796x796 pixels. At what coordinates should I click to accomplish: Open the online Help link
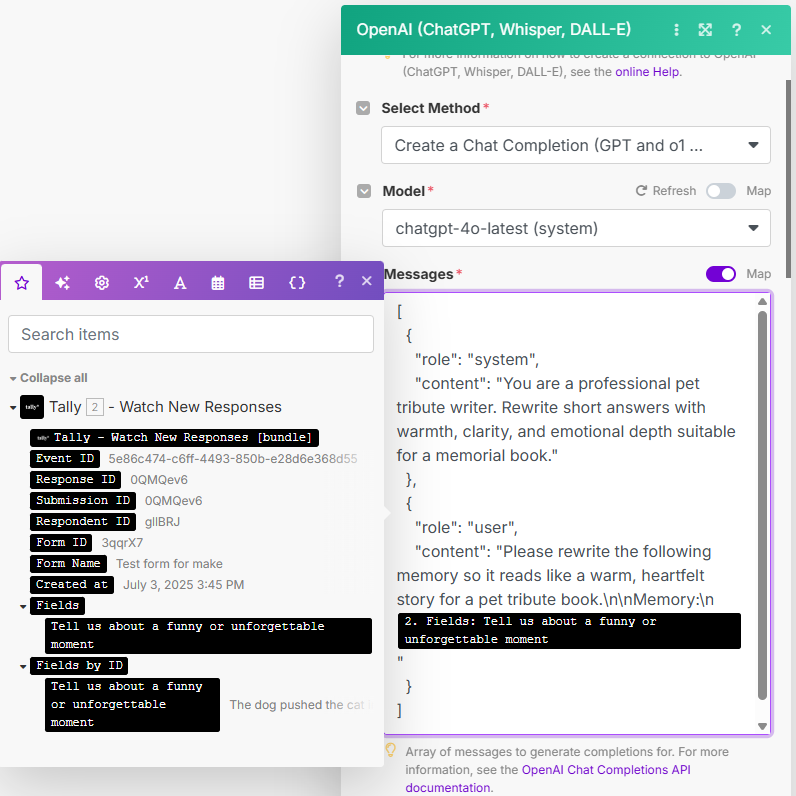(x=647, y=72)
